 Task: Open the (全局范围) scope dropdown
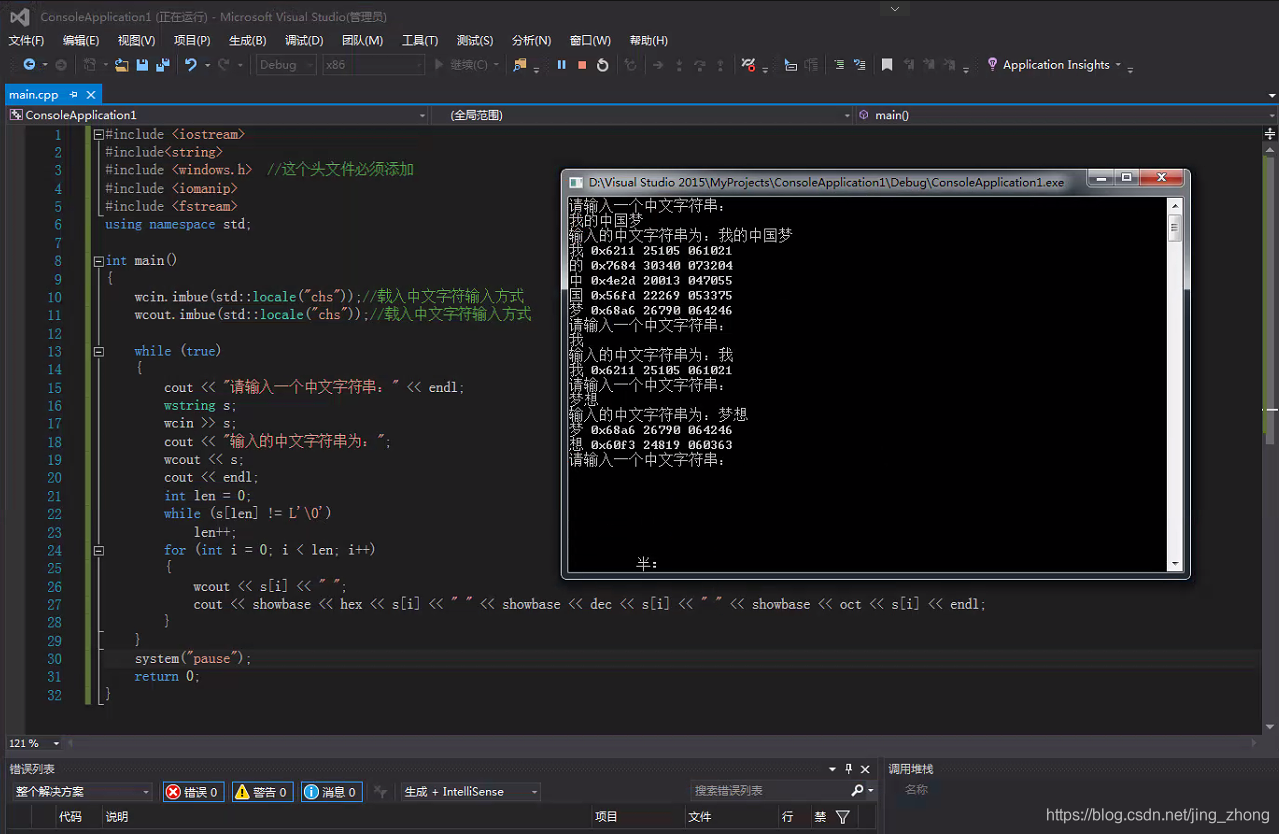click(643, 115)
